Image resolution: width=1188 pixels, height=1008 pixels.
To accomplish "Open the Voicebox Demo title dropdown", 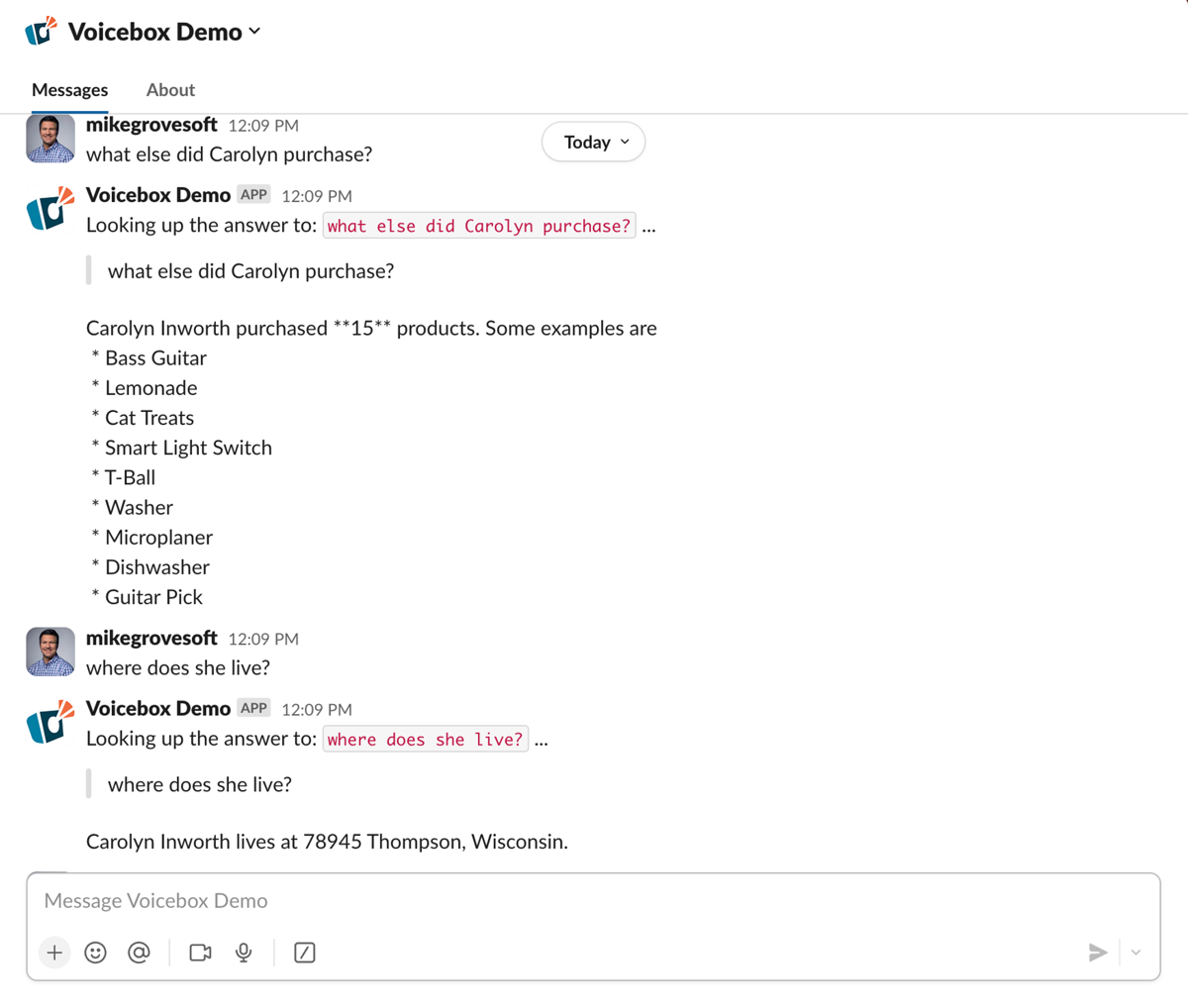I will point(164,32).
